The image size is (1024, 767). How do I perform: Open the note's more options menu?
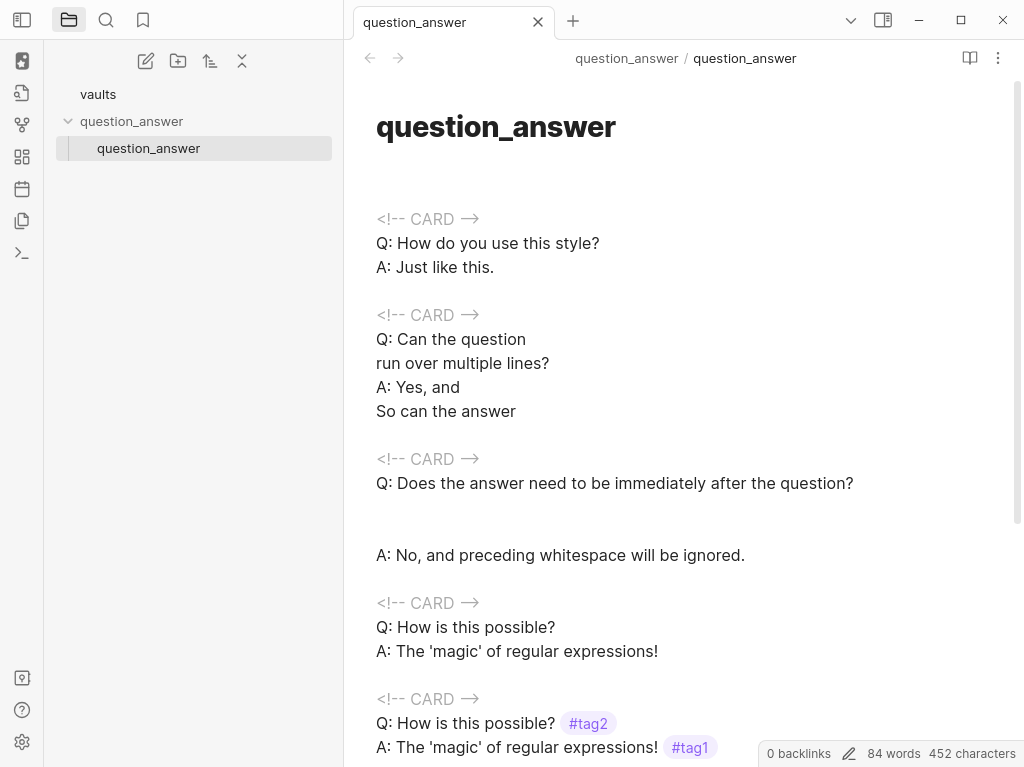pyautogui.click(x=997, y=58)
